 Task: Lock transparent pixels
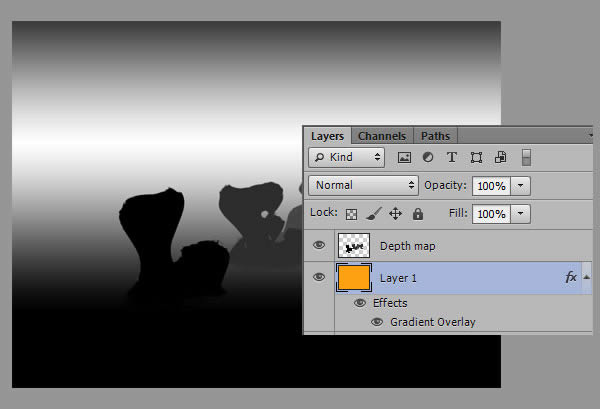[x=351, y=214]
